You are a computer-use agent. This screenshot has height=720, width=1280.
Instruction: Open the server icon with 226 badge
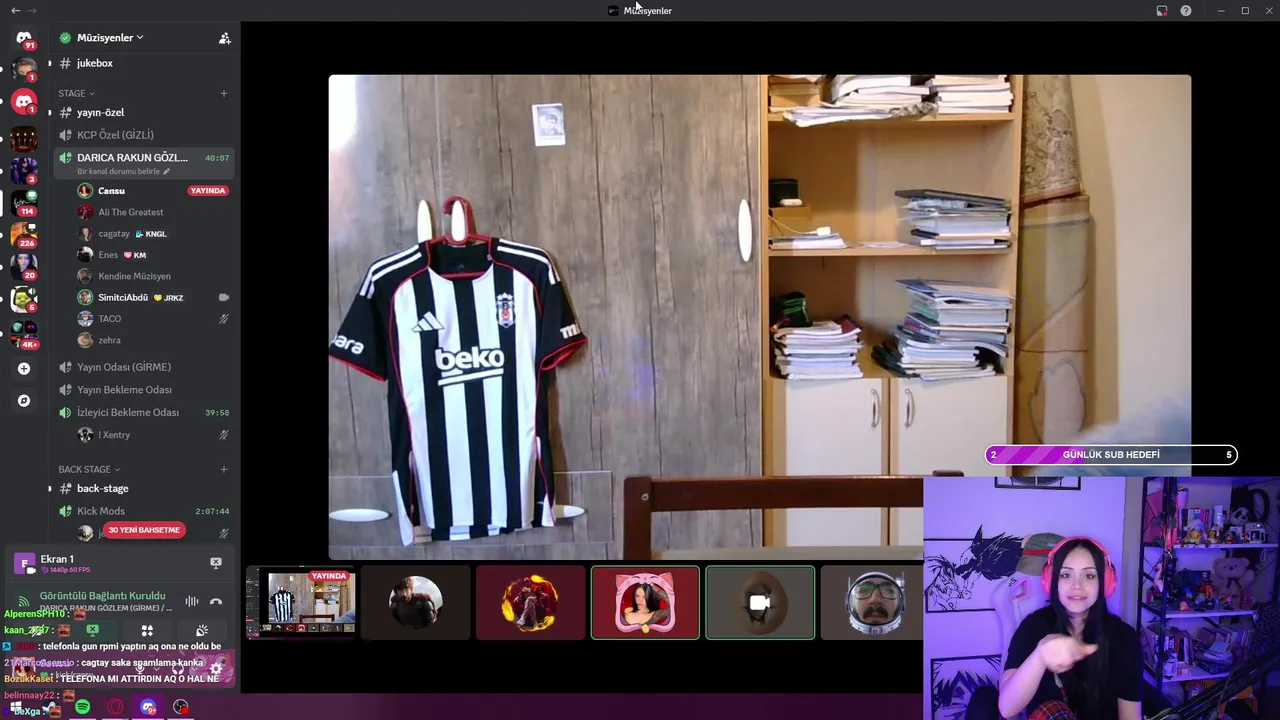click(24, 234)
